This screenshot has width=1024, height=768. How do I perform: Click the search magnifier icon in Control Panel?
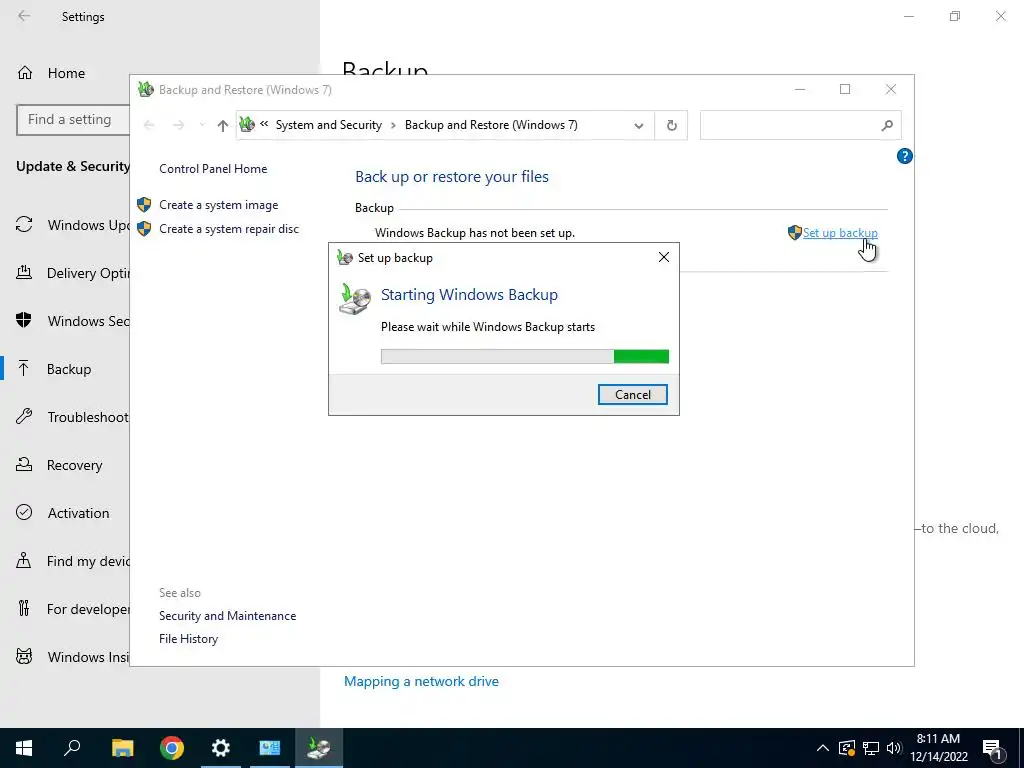[x=886, y=125]
